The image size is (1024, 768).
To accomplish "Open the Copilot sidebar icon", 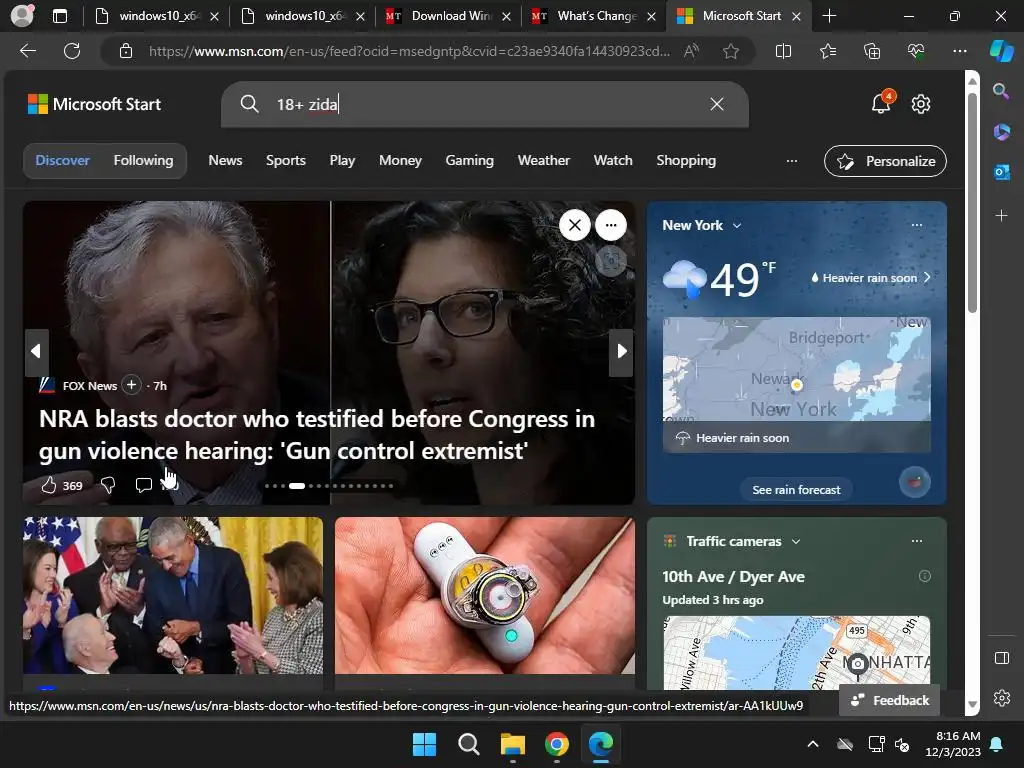I will pos(1001,51).
